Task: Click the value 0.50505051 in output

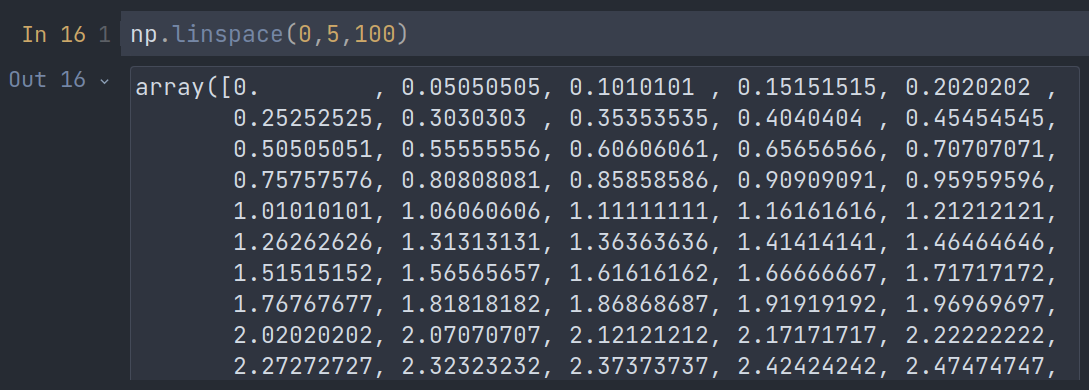Action: [x=303, y=149]
